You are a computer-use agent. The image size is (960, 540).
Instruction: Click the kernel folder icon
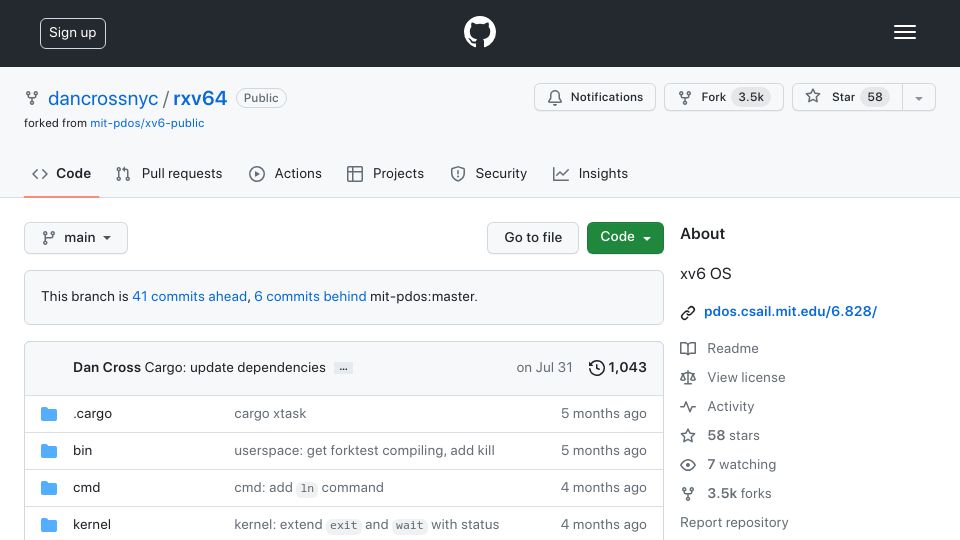[49, 525]
